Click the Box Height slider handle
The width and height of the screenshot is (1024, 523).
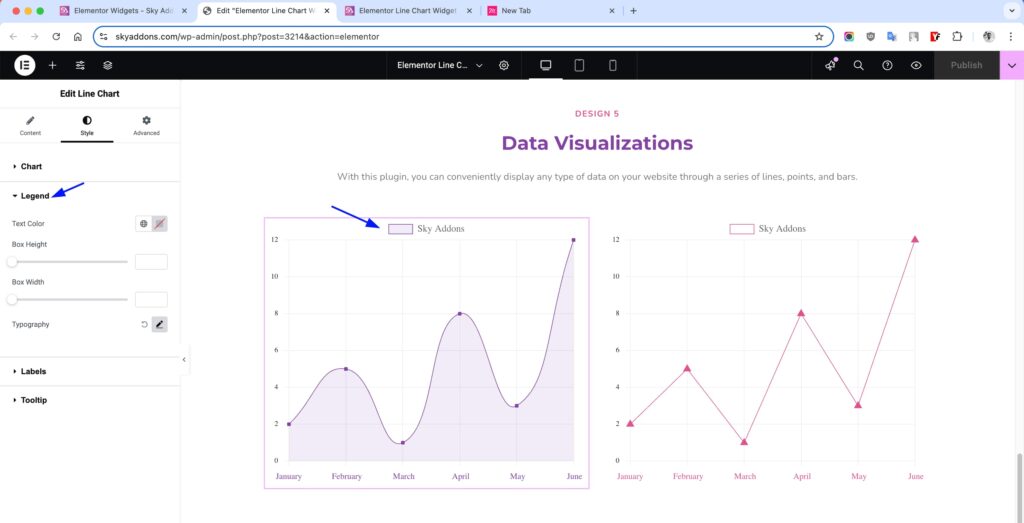click(x=12, y=262)
